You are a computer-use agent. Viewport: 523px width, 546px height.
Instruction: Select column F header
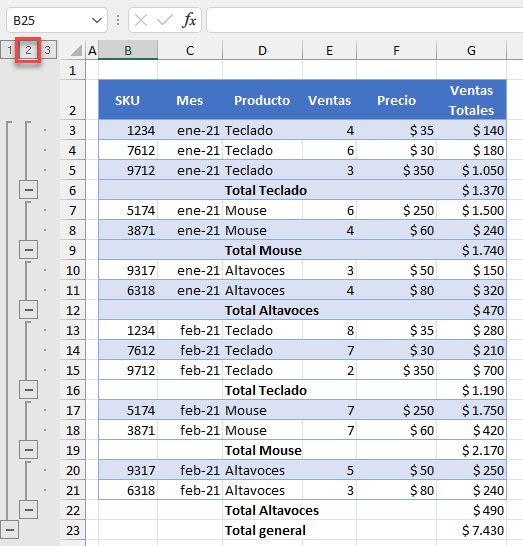(x=396, y=50)
